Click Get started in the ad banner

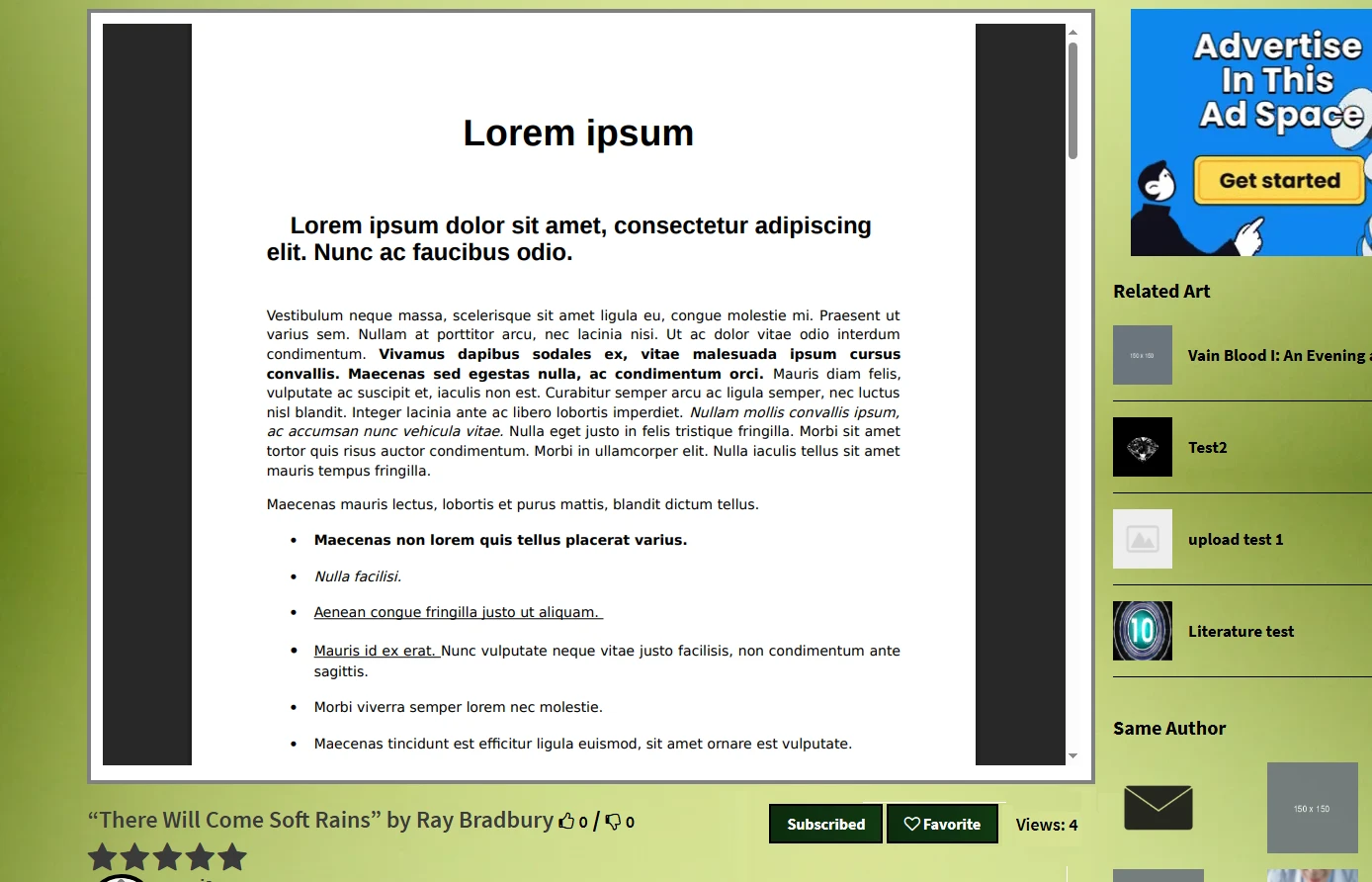(1279, 181)
